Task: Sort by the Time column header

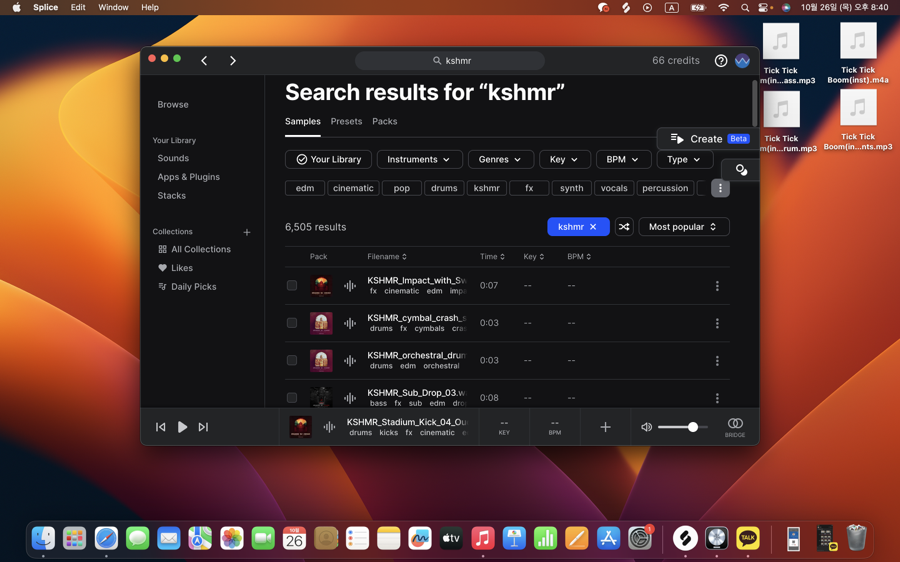Action: [492, 257]
